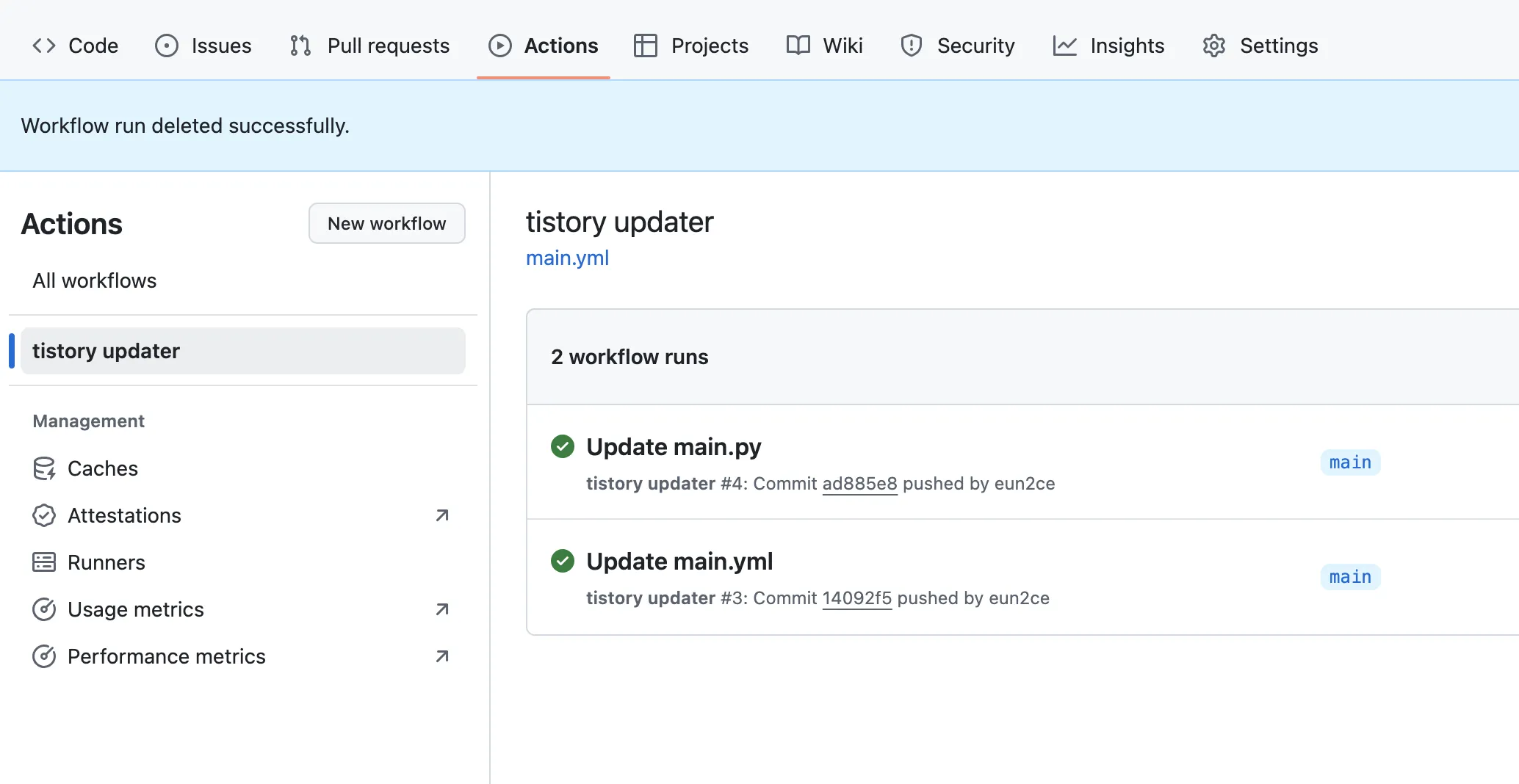The height and width of the screenshot is (784, 1519).
Task: Select All workflows in the sidebar
Action: [x=95, y=280]
